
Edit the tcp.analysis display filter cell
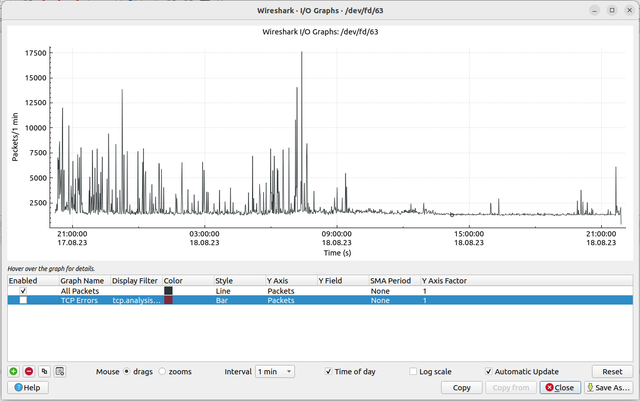[136, 300]
